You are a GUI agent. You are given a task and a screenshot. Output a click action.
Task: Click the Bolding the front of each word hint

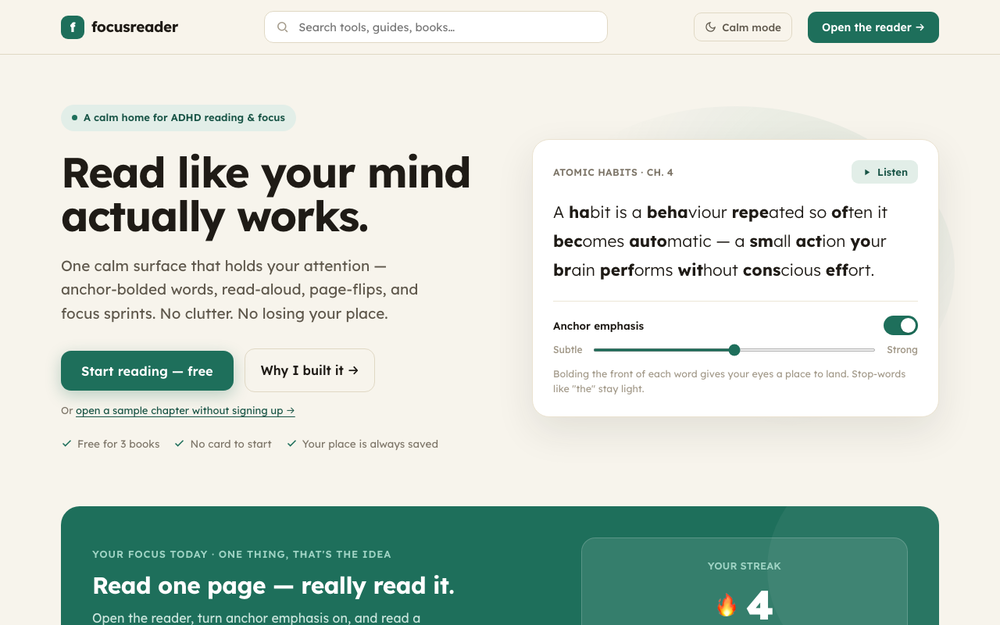click(x=729, y=381)
